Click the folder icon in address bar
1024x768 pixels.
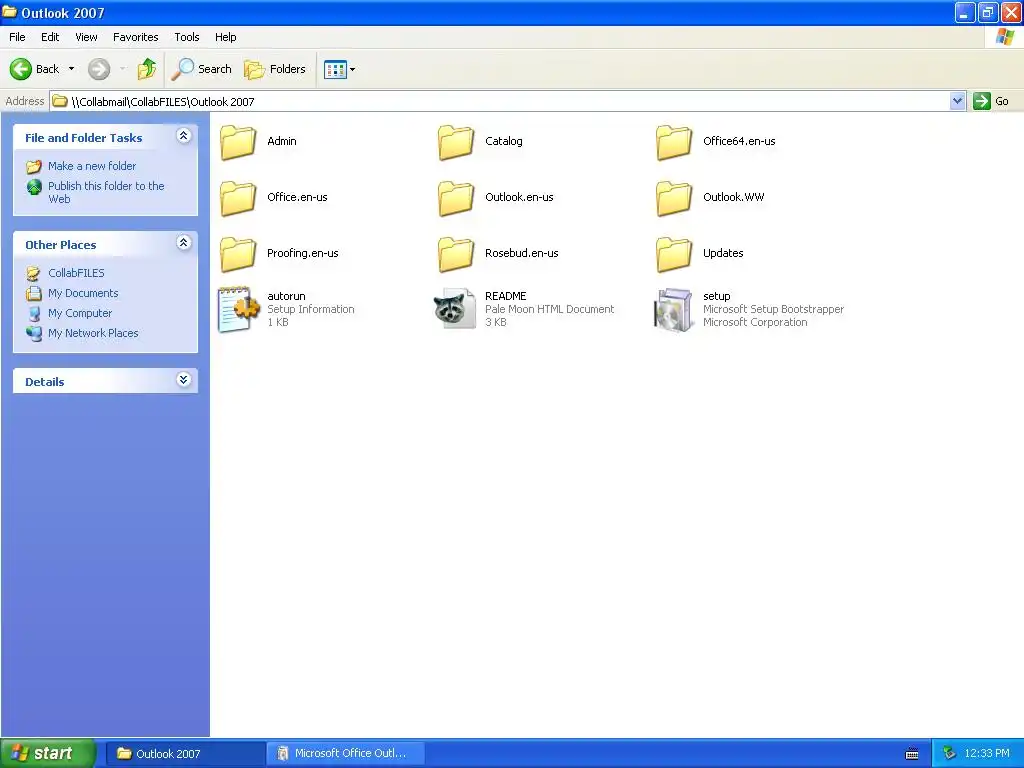tap(60, 101)
